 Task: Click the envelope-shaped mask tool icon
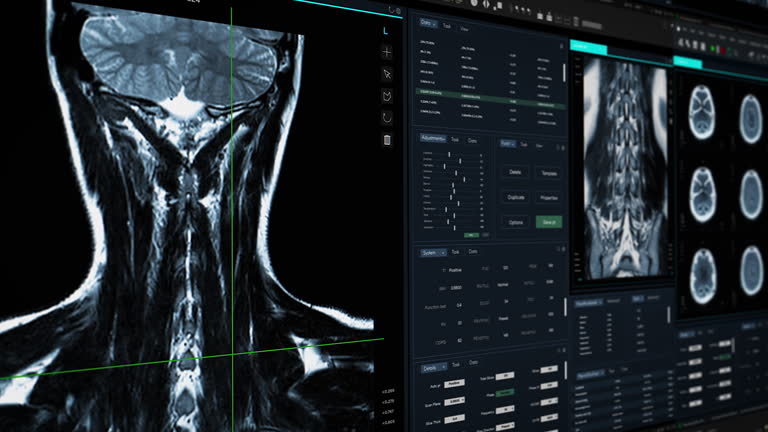(387, 96)
